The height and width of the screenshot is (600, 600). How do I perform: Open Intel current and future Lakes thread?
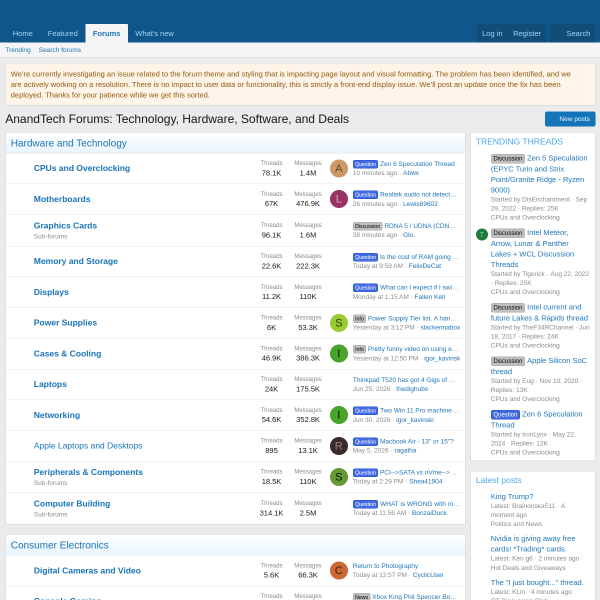(x=540, y=313)
